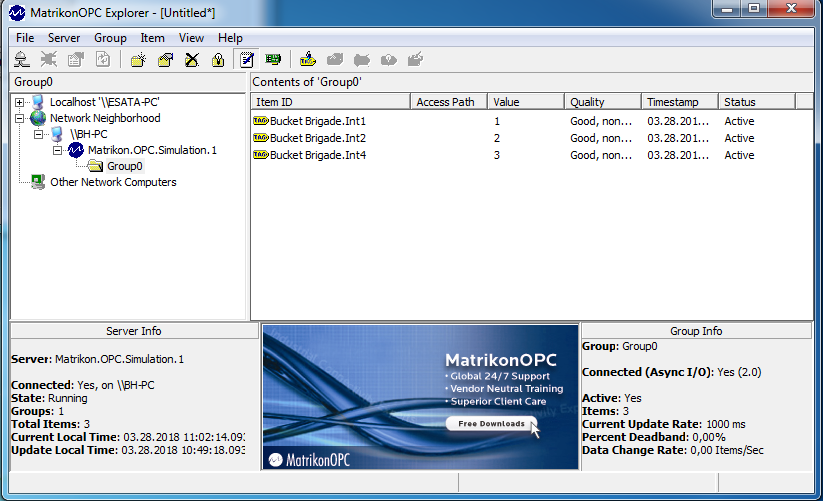Click value 1 of Bucket Brigade.Int1
Viewport: 823px width, 501px height.
pos(497,121)
